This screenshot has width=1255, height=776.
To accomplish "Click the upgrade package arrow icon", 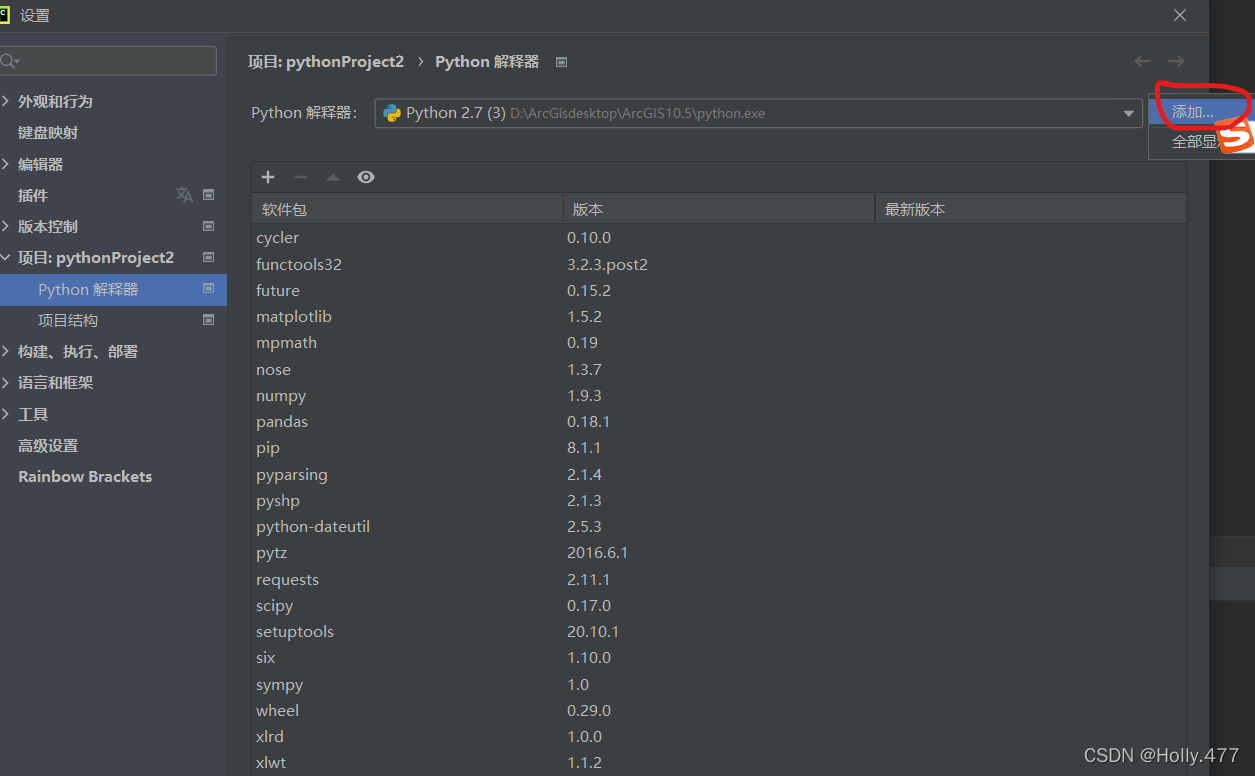I will click(333, 177).
